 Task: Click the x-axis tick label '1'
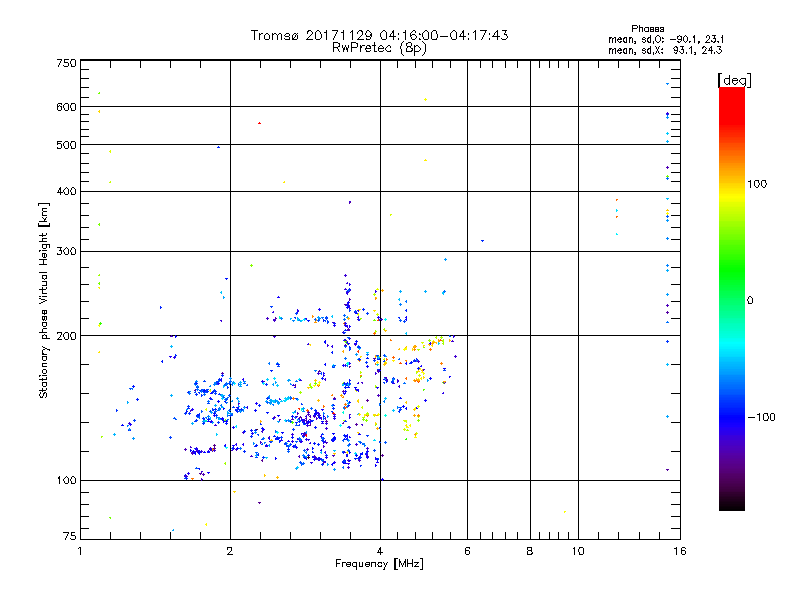(80, 551)
